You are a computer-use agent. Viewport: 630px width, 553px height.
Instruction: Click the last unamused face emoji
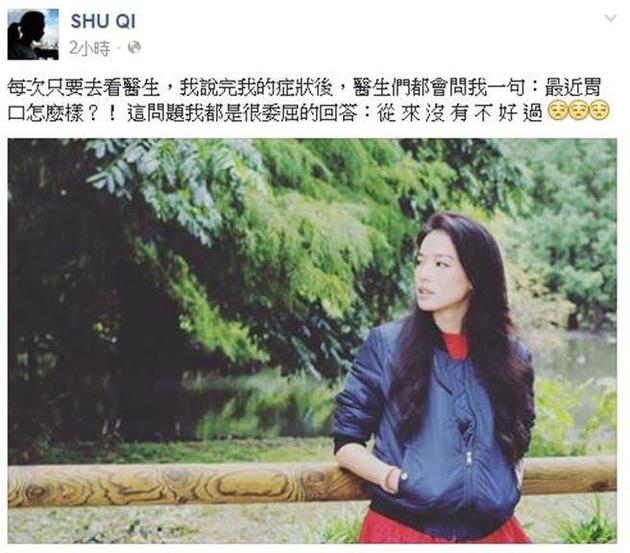(x=599, y=111)
